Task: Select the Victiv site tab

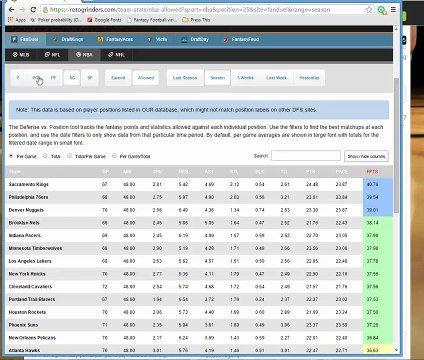Action: tap(157, 39)
